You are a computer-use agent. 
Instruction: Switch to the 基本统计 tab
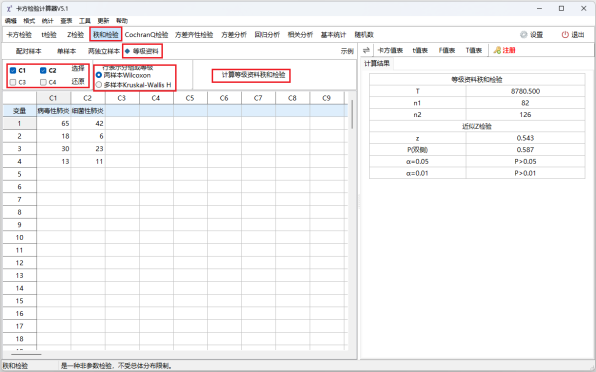pyautogui.click(x=333, y=35)
